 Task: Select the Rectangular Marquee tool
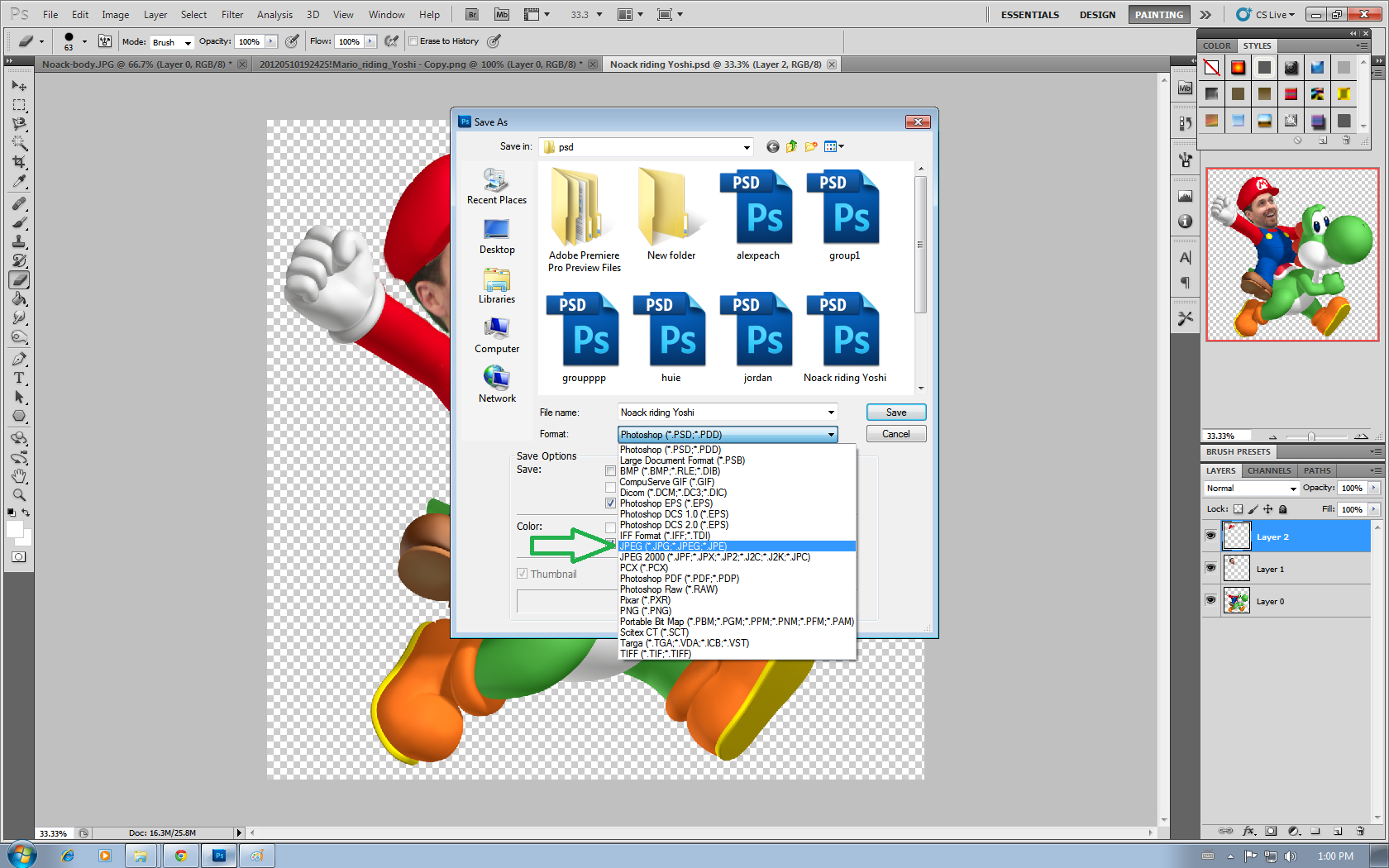(x=19, y=105)
